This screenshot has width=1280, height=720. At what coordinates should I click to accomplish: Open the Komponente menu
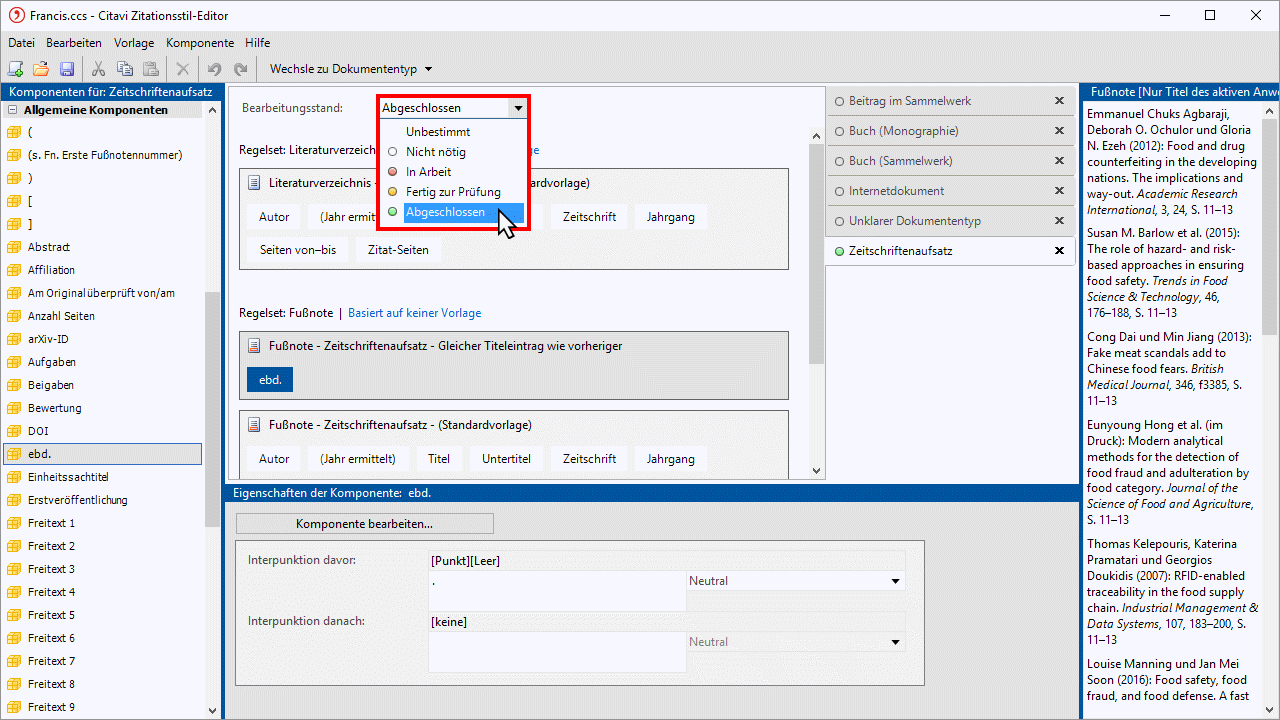tap(200, 43)
